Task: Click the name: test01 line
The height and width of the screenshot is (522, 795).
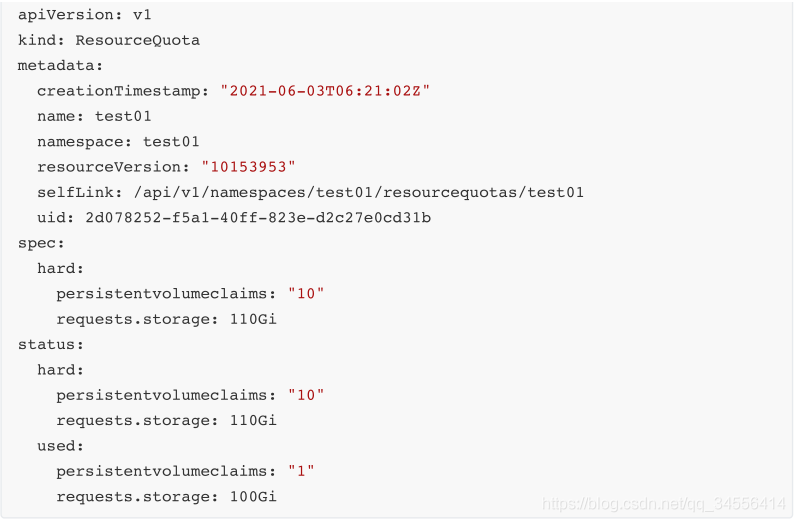Action: pyautogui.click(x=94, y=116)
